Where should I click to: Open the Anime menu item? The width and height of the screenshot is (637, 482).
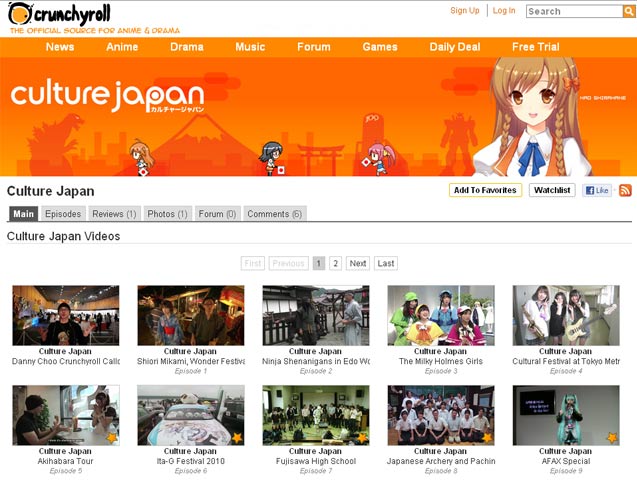[x=122, y=47]
